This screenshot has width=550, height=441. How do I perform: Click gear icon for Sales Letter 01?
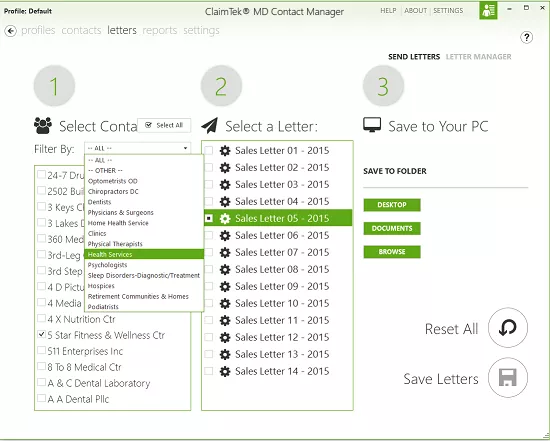225,151
